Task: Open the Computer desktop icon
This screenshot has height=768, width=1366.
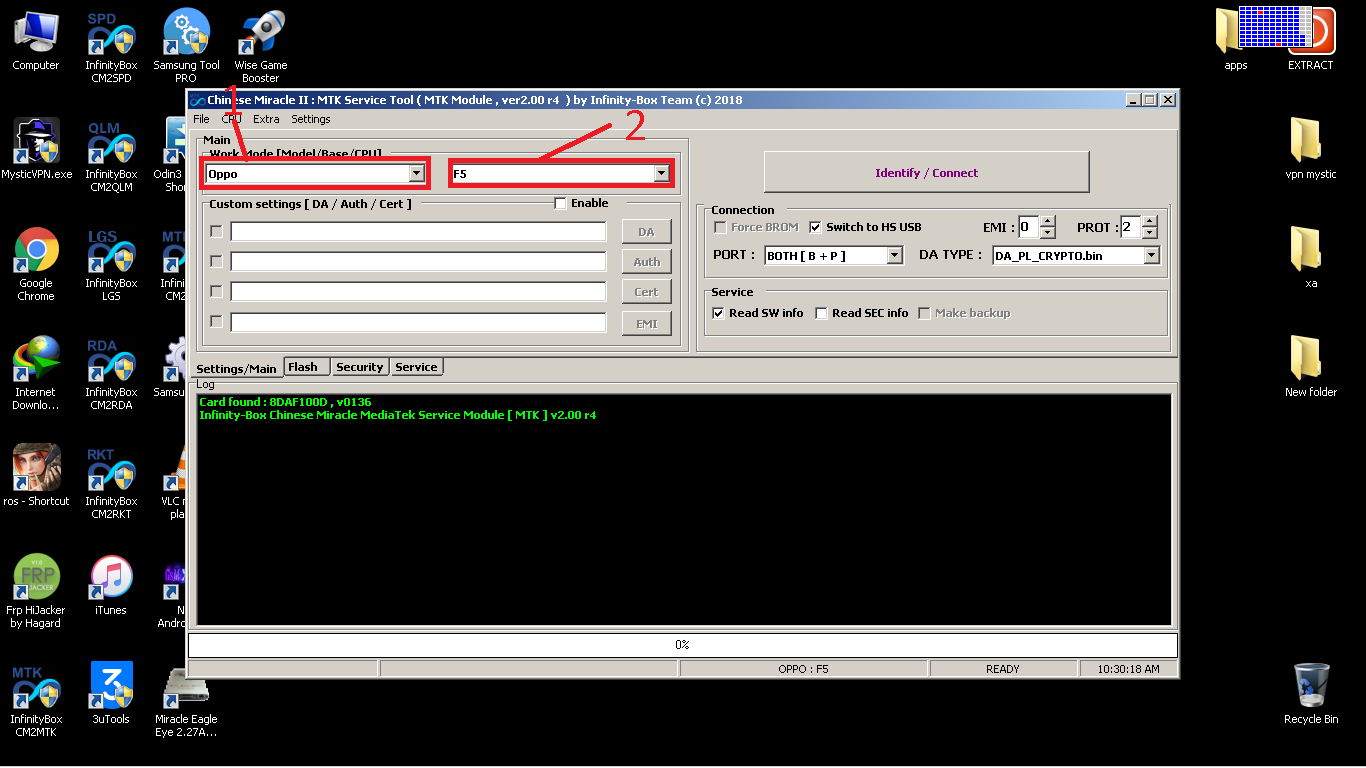Action: tap(36, 40)
